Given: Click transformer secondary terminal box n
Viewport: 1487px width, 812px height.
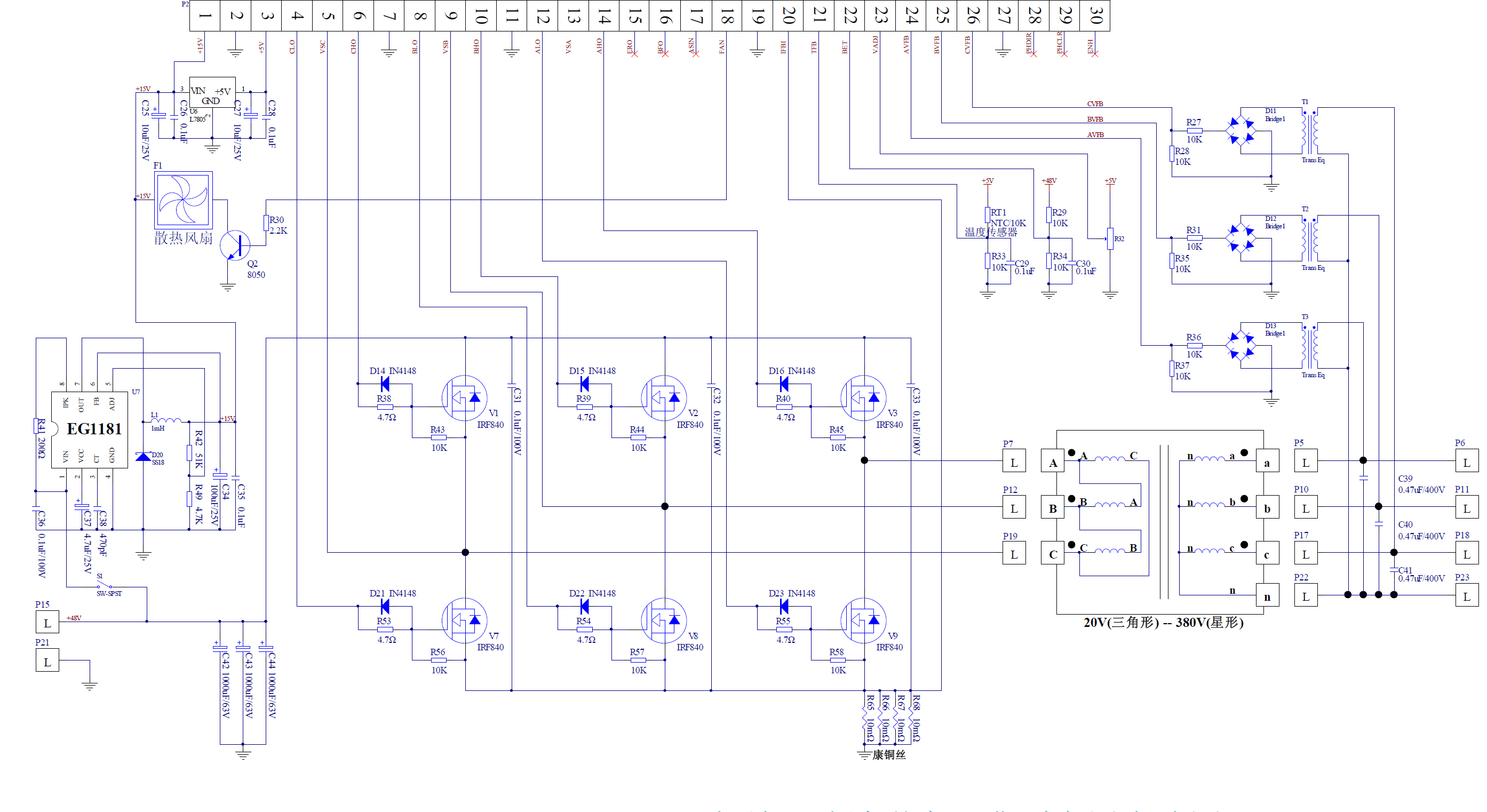Looking at the screenshot, I should click(1267, 595).
